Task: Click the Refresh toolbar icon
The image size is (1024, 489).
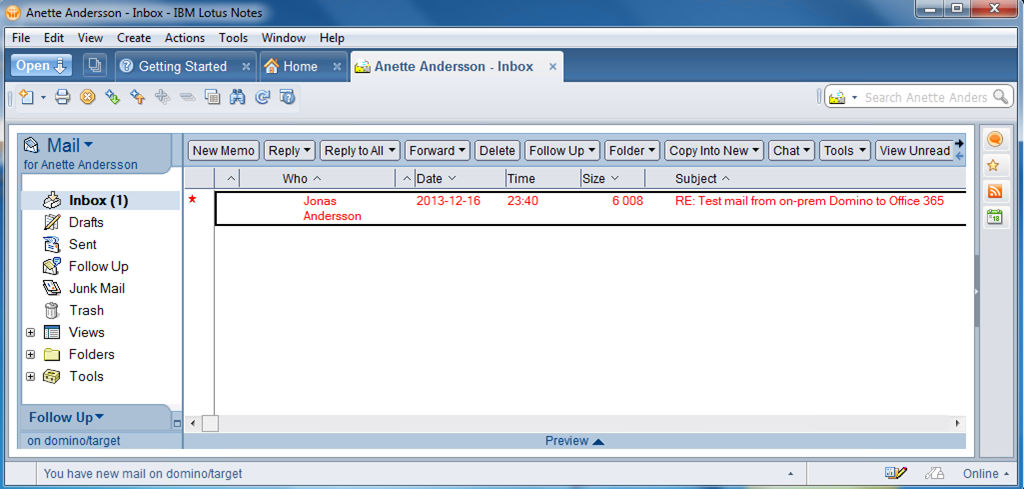Action: (263, 97)
